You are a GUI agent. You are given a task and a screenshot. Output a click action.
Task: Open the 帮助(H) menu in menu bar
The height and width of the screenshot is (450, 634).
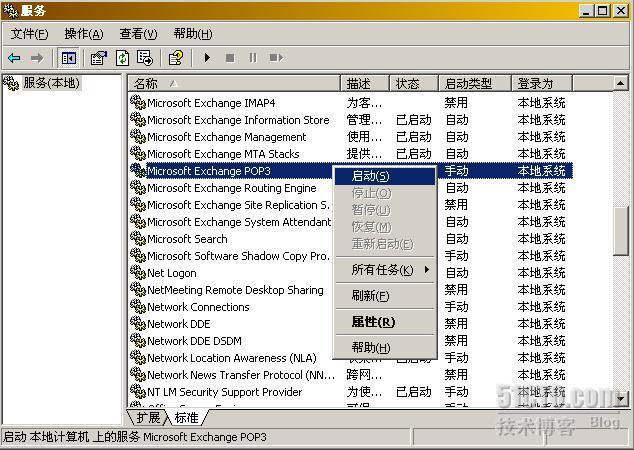click(193, 34)
